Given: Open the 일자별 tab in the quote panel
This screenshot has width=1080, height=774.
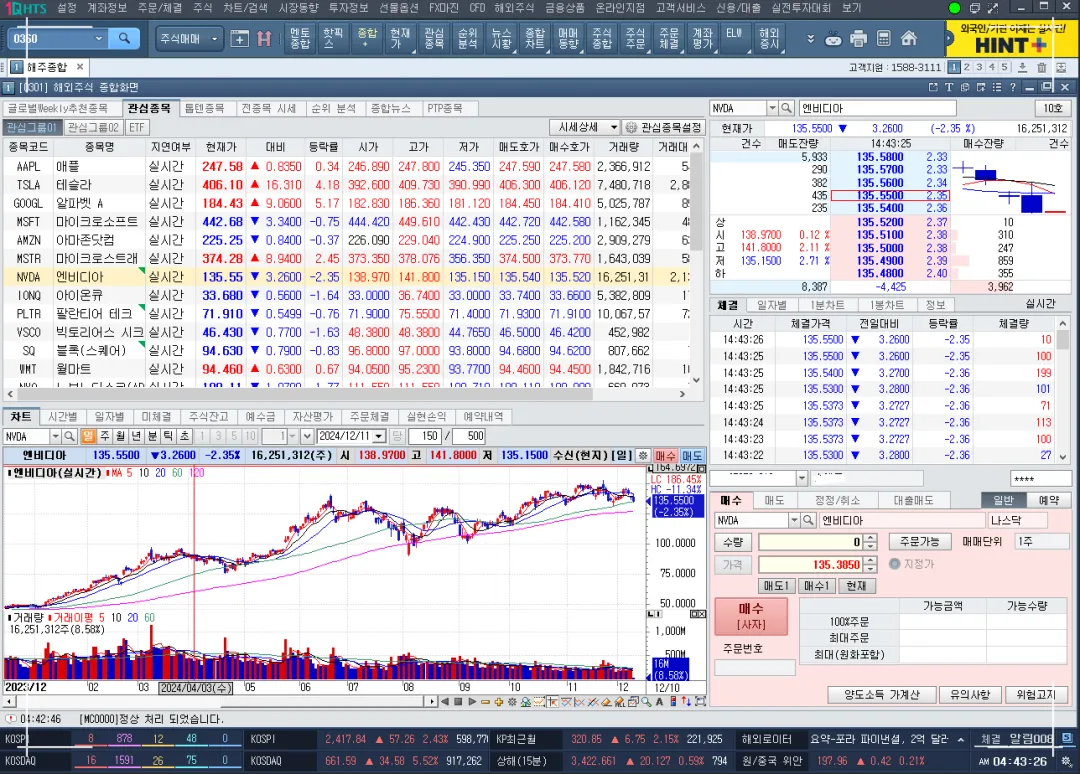Looking at the screenshot, I should click(771, 305).
